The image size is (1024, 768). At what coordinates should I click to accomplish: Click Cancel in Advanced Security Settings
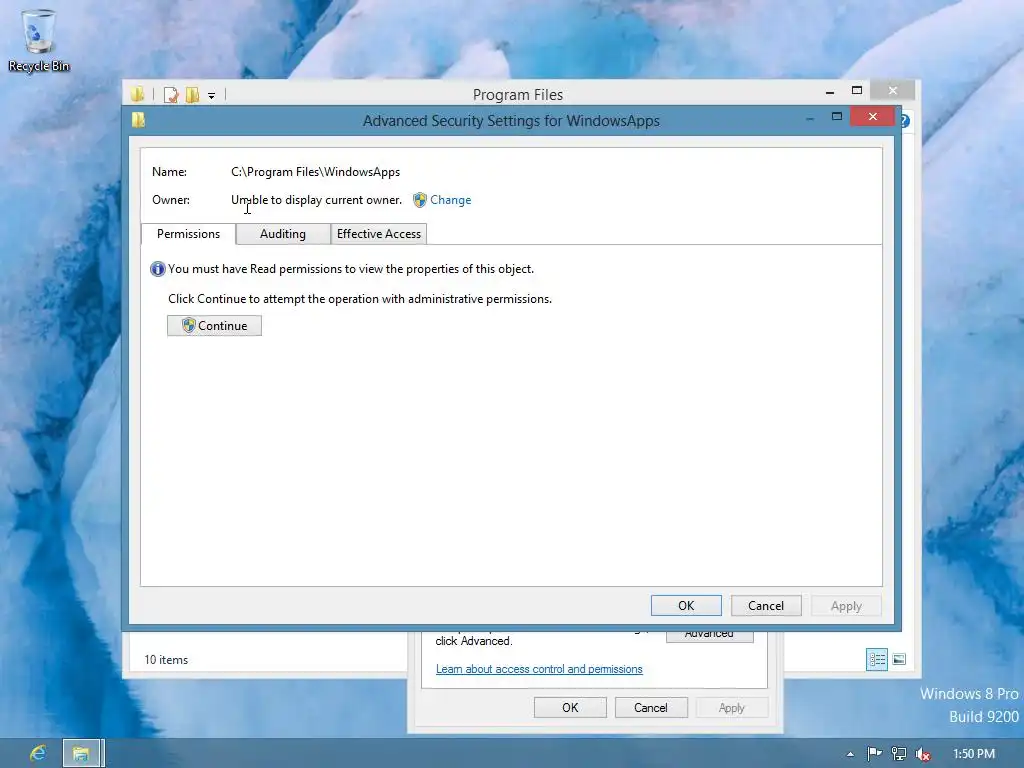pos(766,605)
